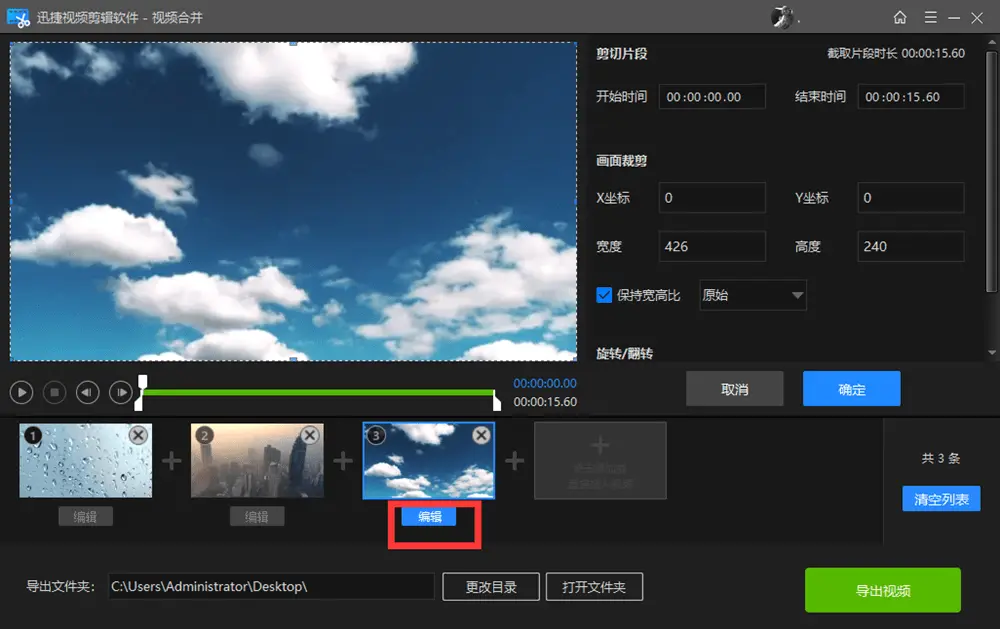Open the hamburger menu in title bar

click(x=930, y=17)
